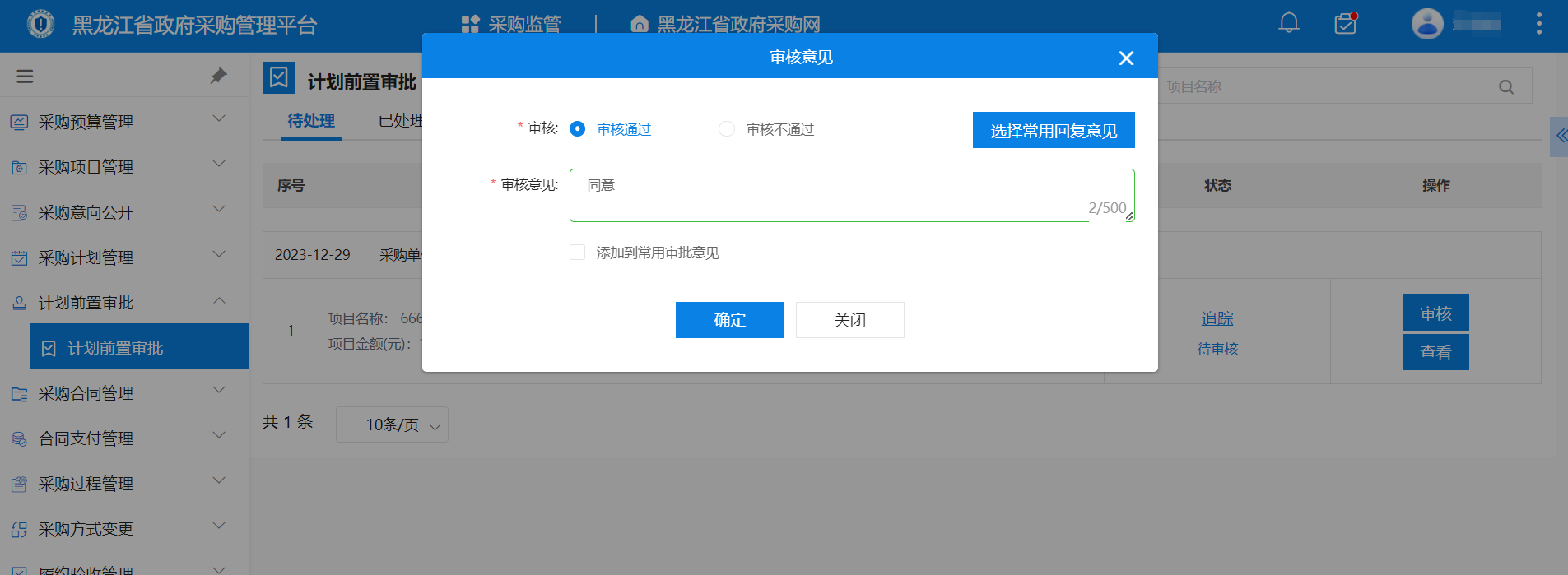Click the user avatar icon
1568x575 pixels.
1427,24
